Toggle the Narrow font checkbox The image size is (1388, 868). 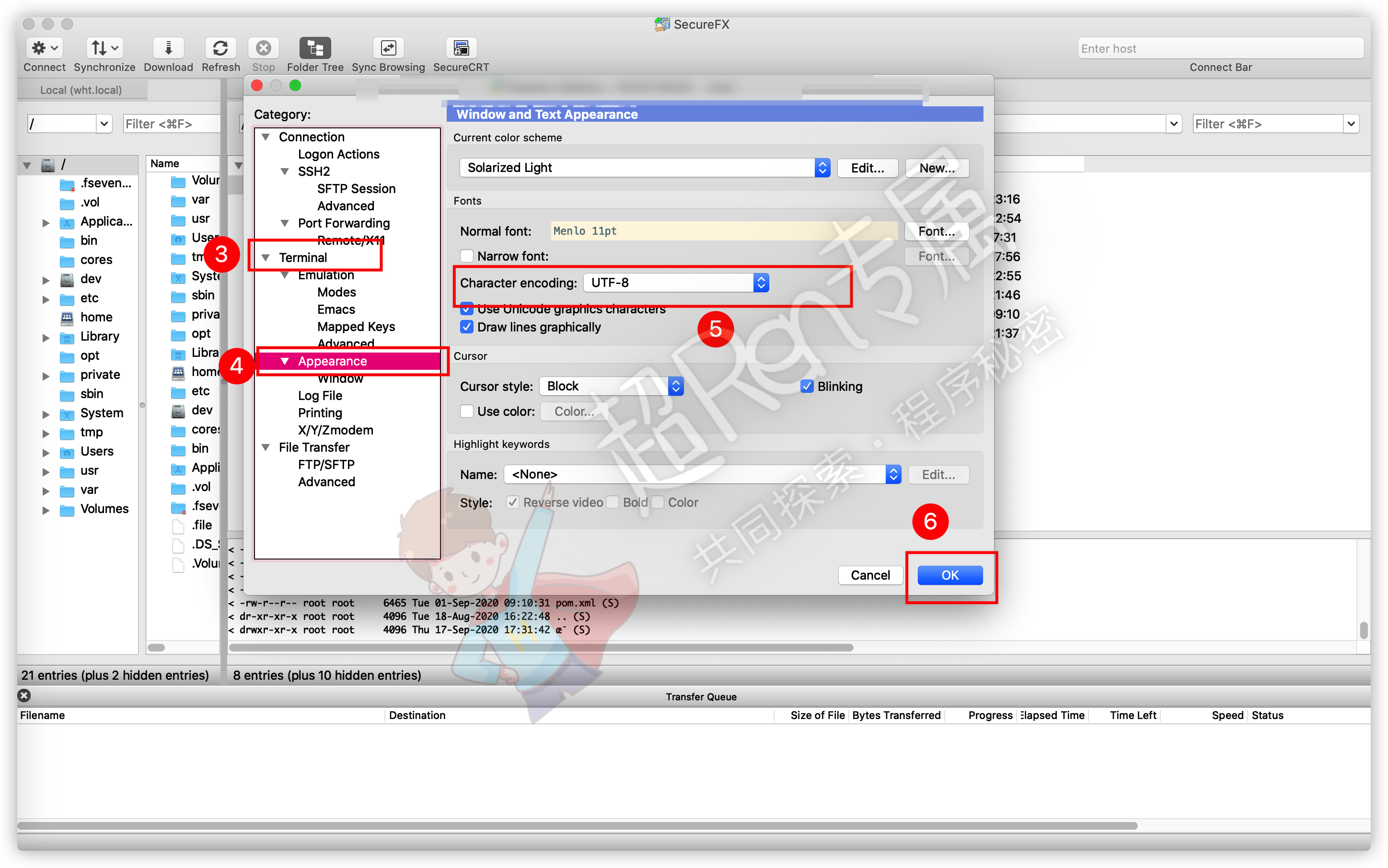click(467, 256)
